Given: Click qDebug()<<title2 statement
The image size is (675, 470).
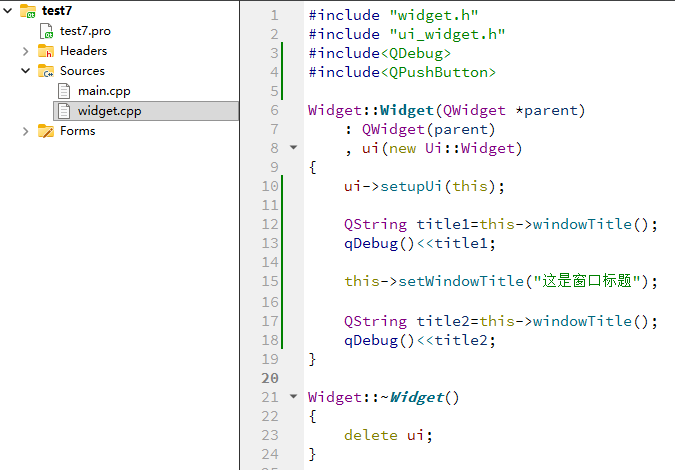Looking at the screenshot, I should (420, 340).
